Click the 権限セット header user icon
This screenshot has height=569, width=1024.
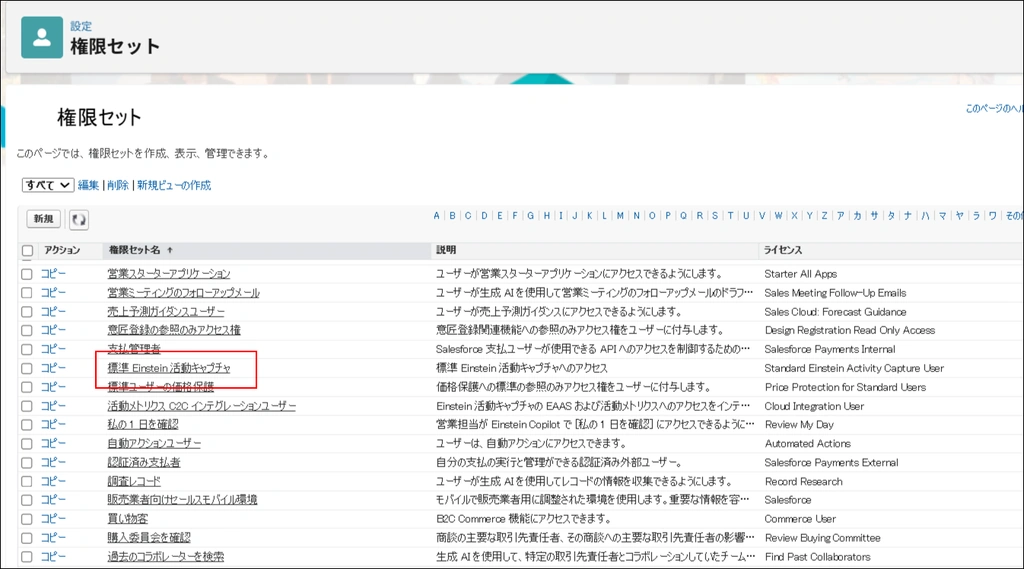point(42,37)
